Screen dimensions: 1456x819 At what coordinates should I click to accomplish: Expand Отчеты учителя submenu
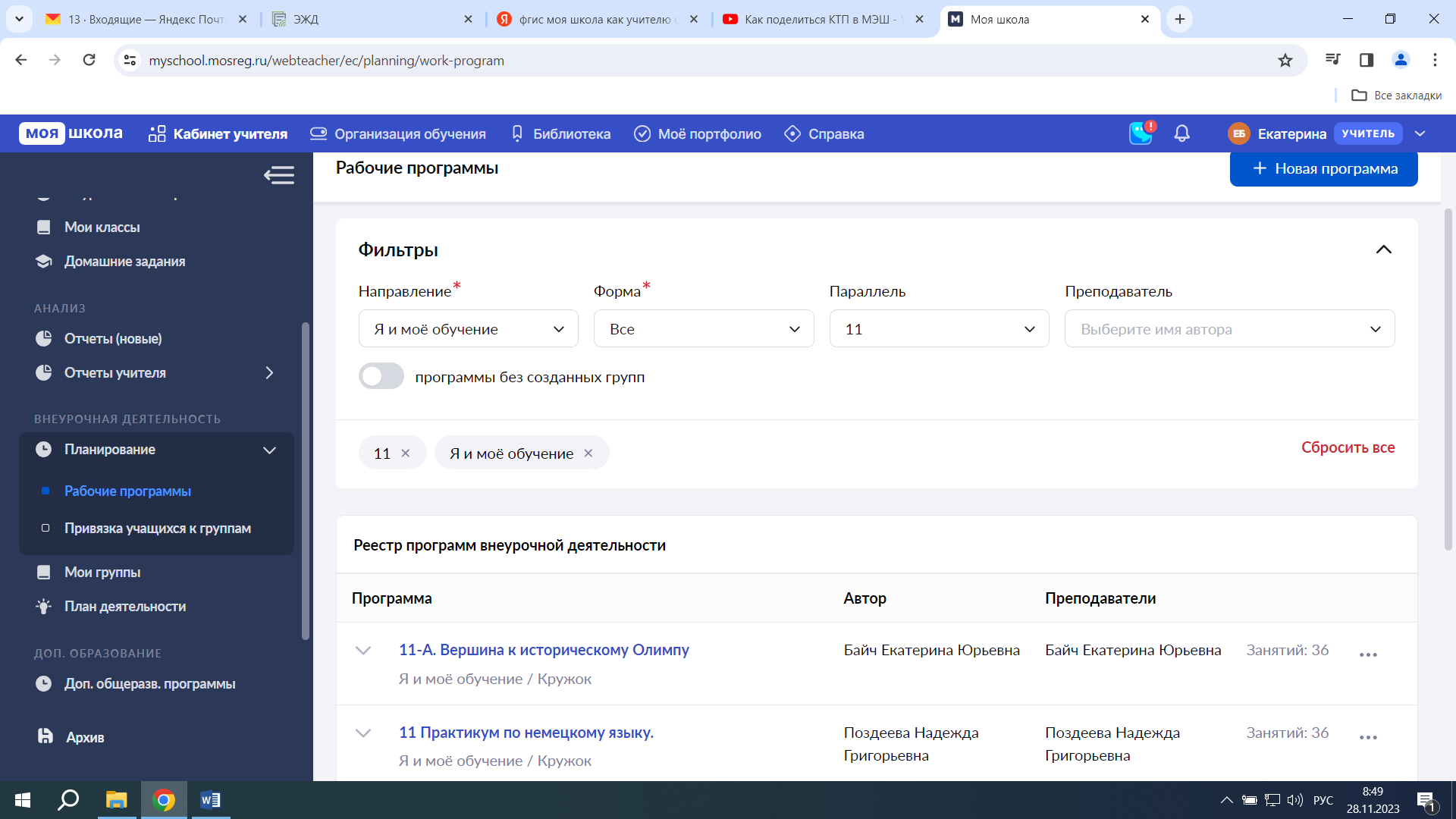(269, 372)
